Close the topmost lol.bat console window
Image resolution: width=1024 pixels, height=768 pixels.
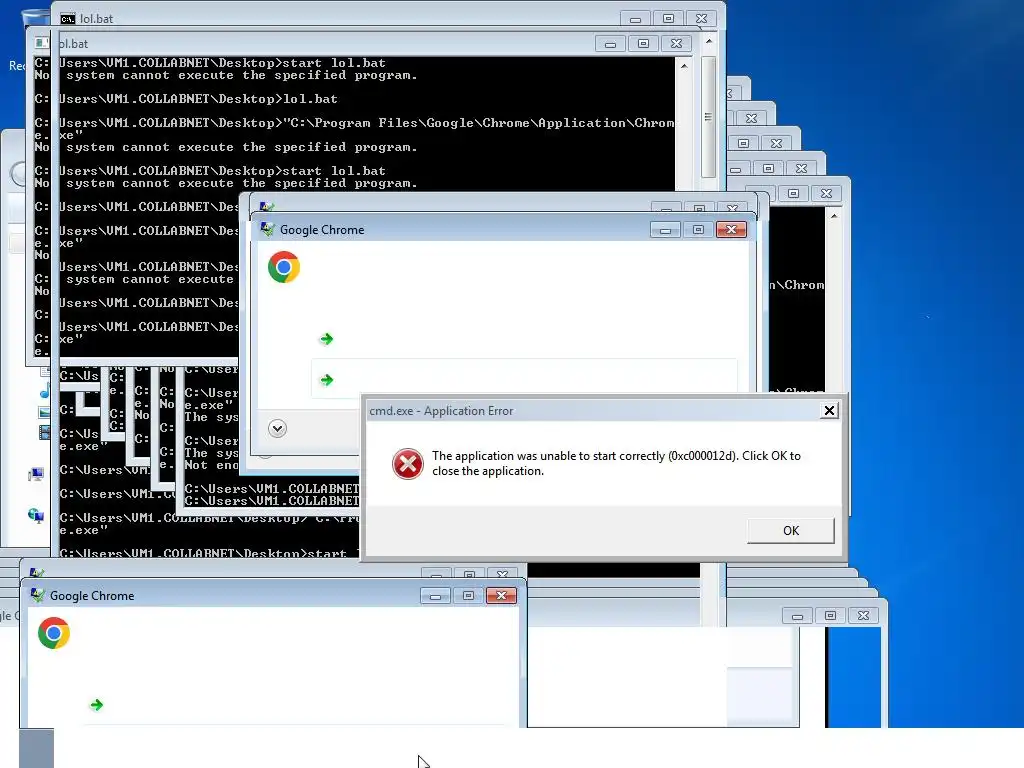tap(701, 19)
